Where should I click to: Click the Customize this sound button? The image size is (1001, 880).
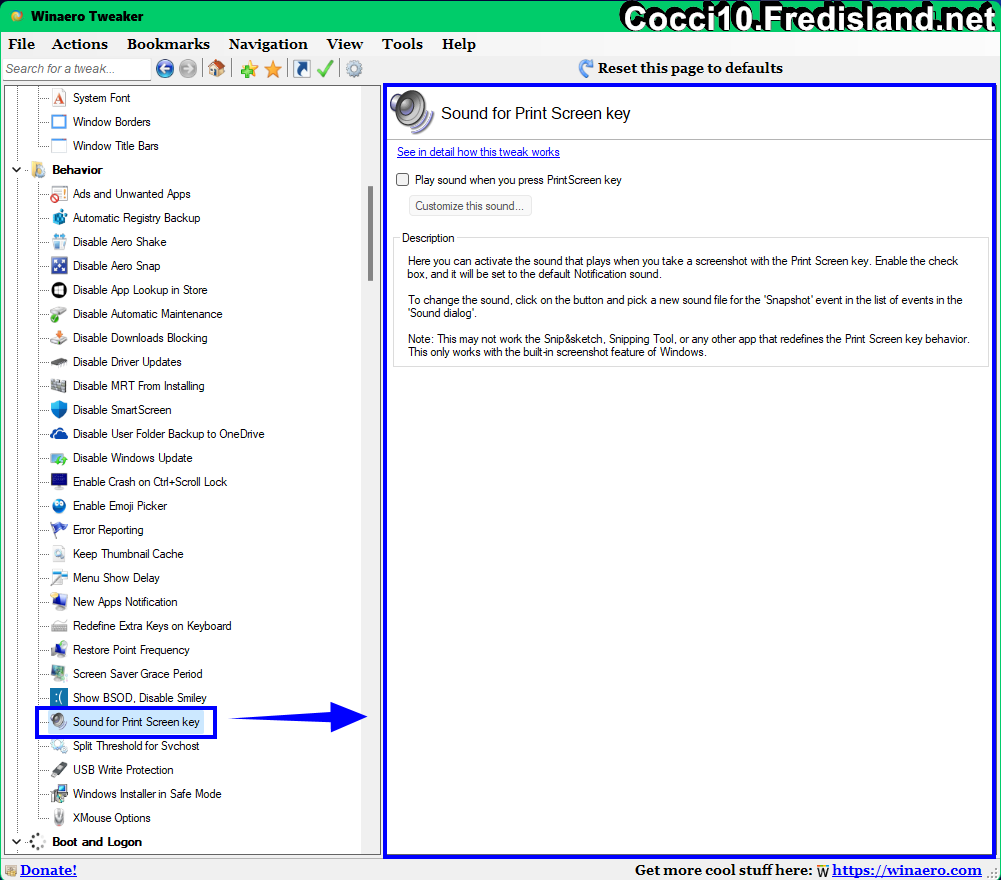point(470,206)
